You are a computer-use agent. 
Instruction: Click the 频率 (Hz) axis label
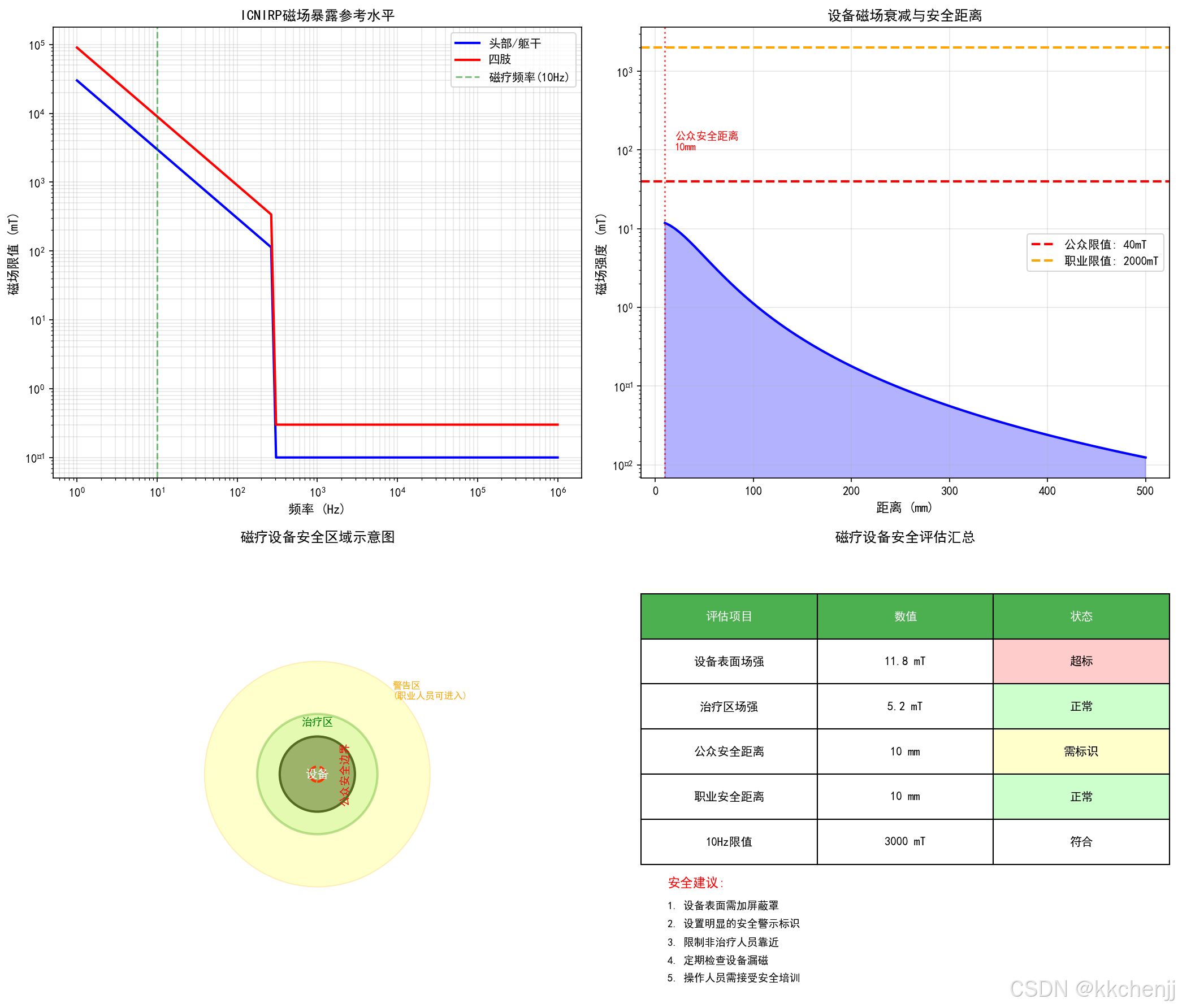tap(317, 509)
